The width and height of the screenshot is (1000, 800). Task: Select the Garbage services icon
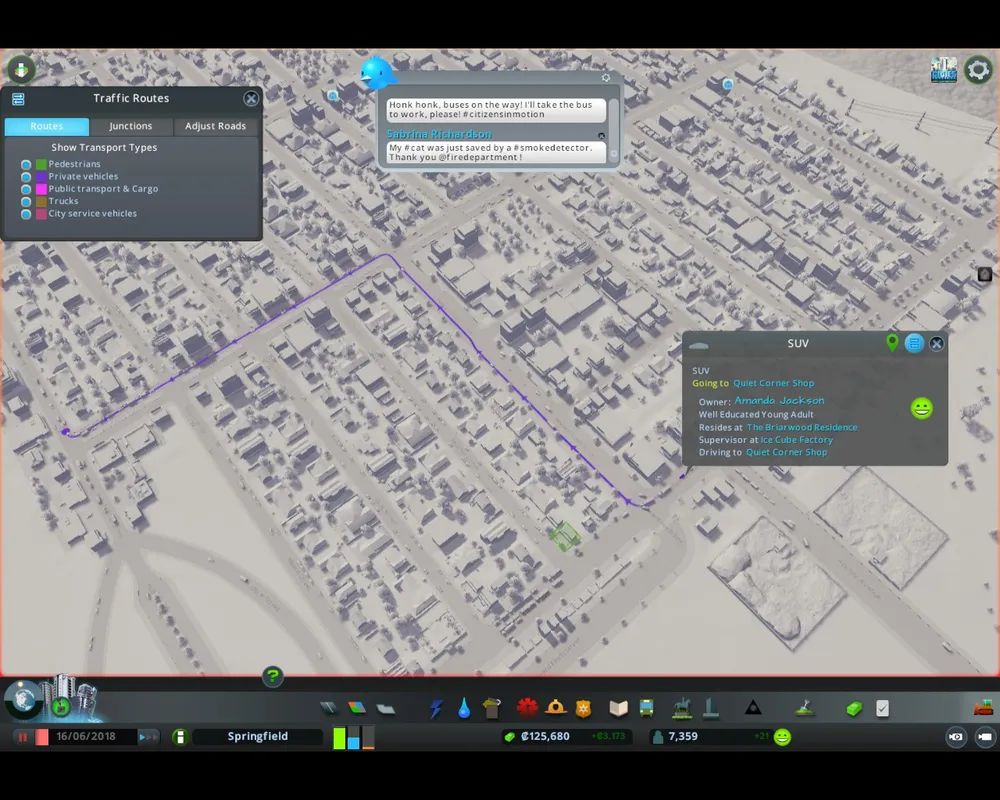pos(491,708)
